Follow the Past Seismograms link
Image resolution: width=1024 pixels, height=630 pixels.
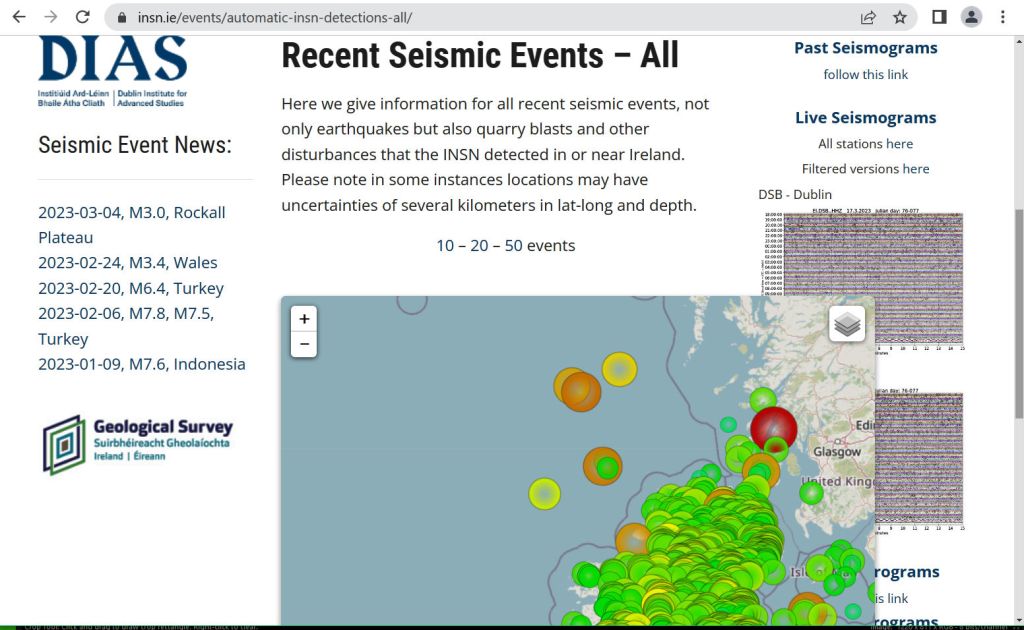[865, 74]
